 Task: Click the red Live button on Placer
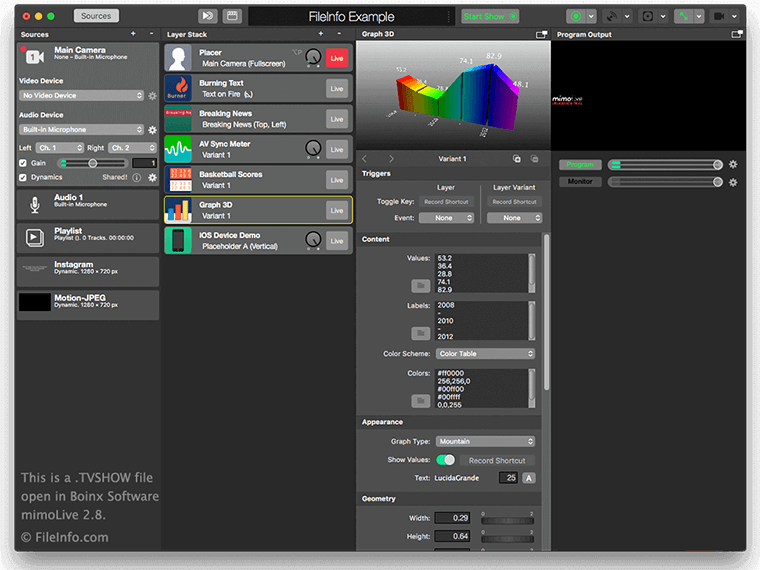(x=337, y=58)
